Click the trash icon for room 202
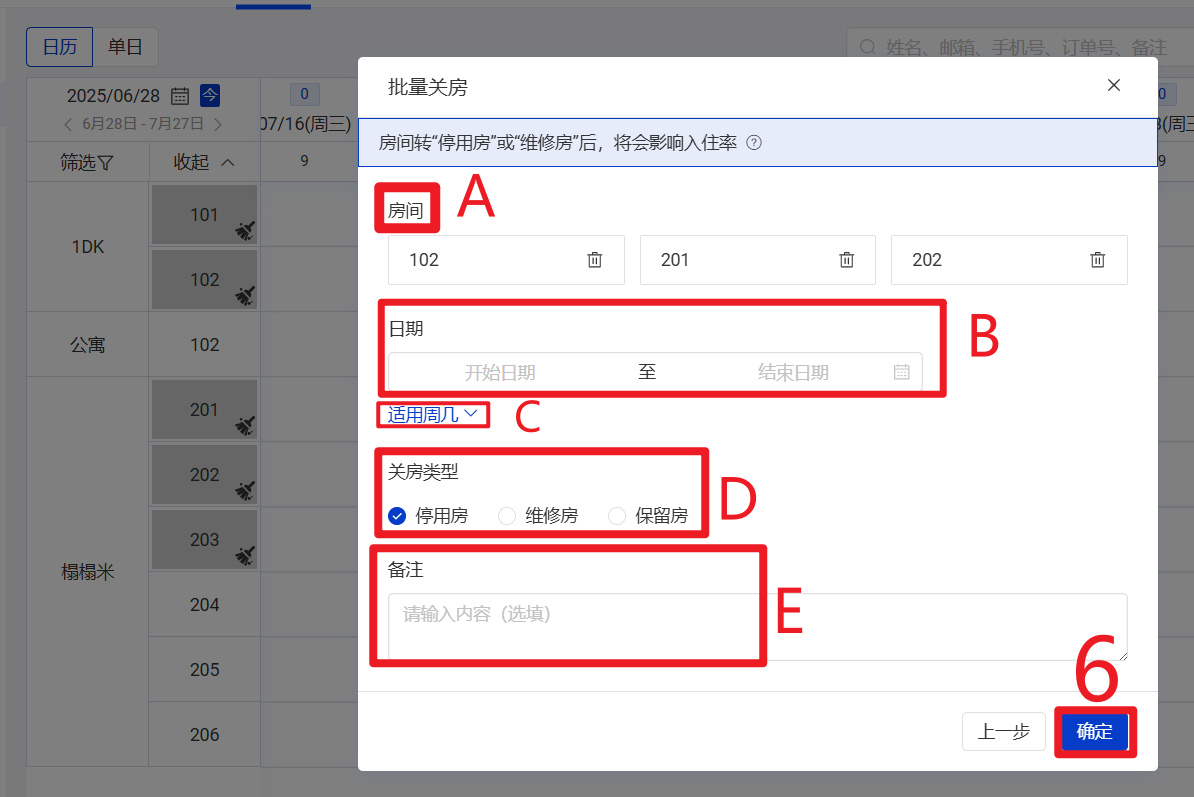 1097,260
